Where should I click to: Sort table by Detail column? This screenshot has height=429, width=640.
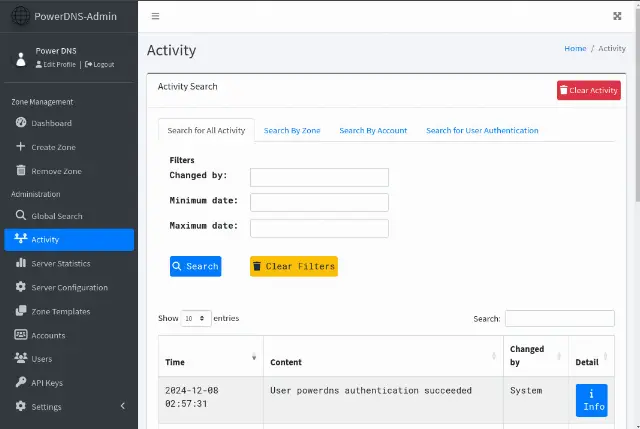click(591, 356)
